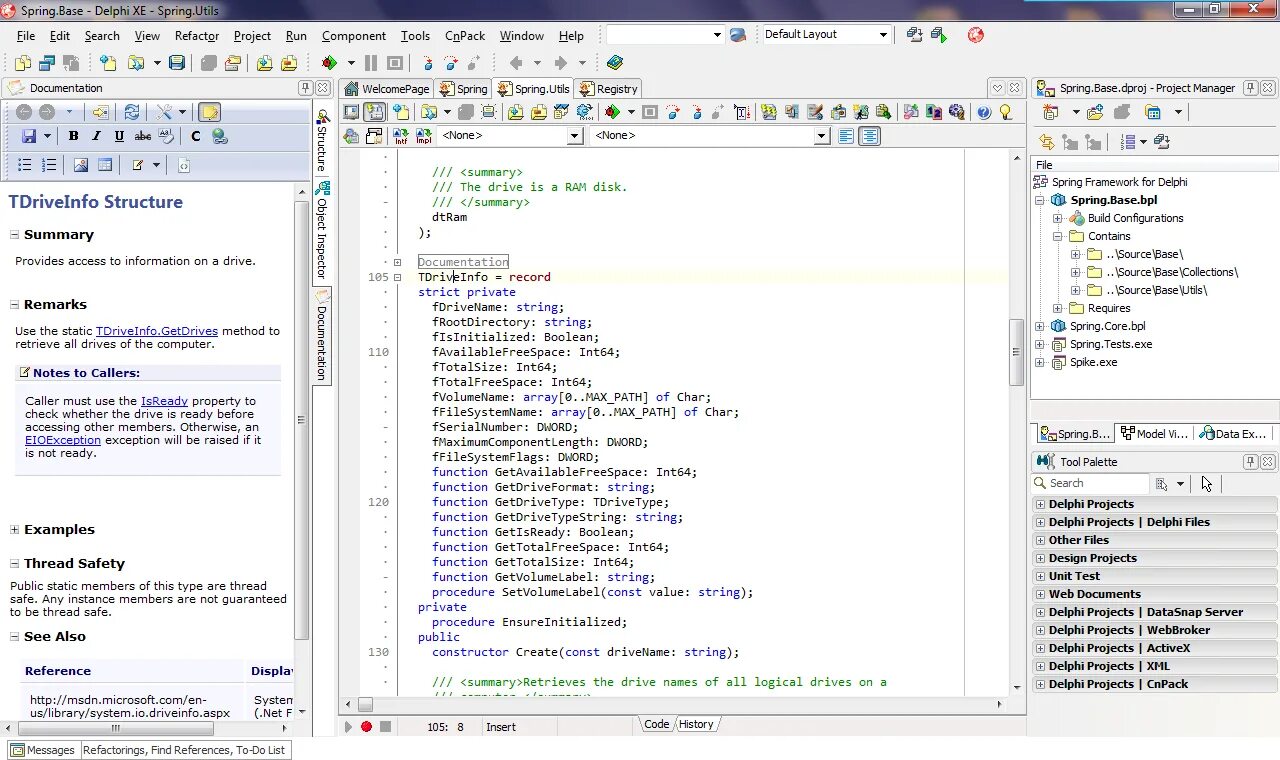Insert a hyperlink using the globe-link icon
Viewport: 1280px width, 760px height.
pyautogui.click(x=220, y=136)
